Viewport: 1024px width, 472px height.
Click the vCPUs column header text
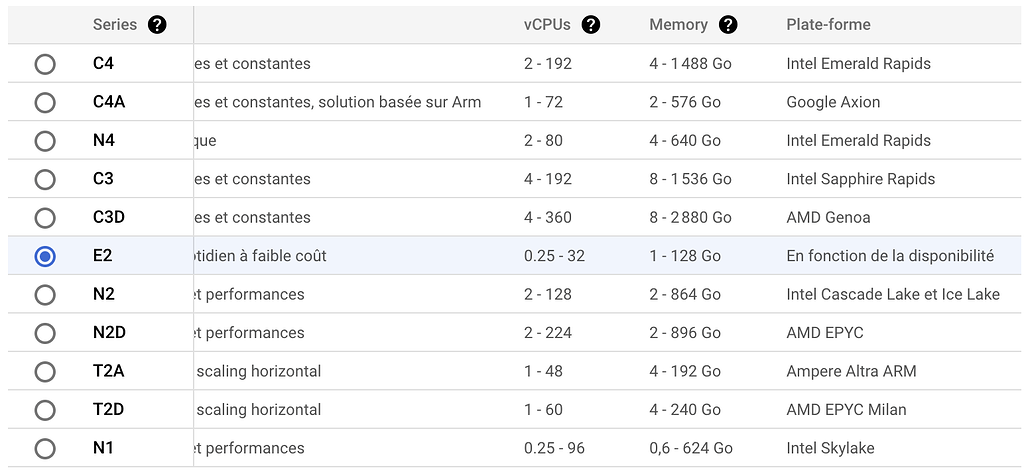point(548,25)
